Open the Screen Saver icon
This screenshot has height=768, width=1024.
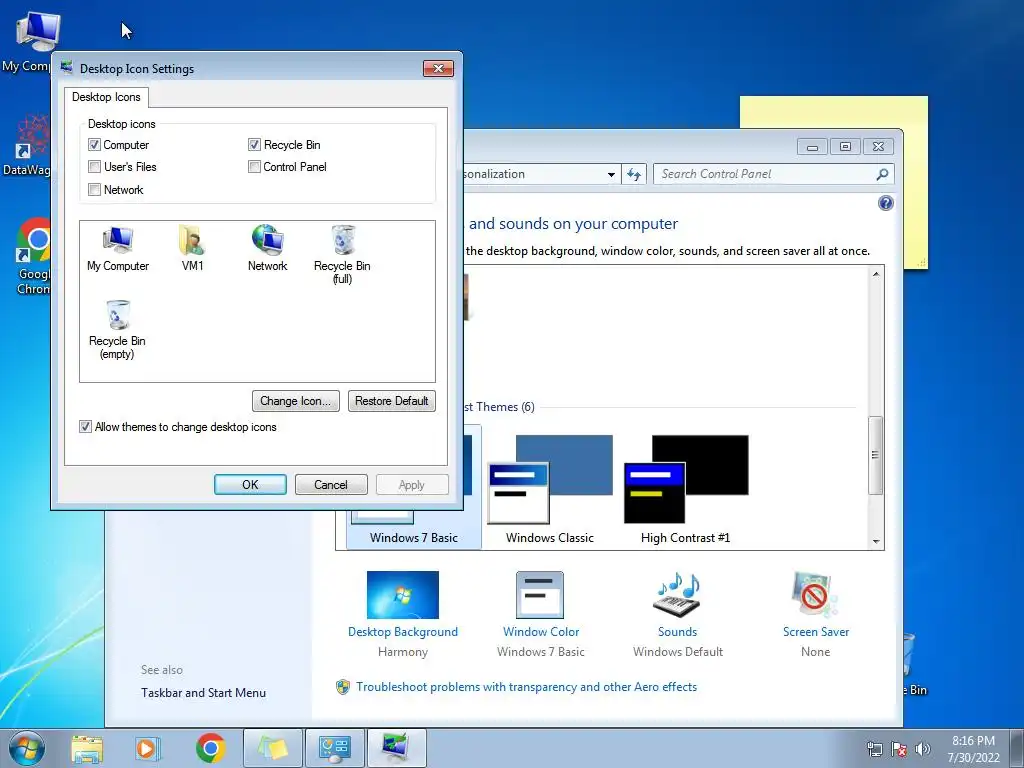pos(814,595)
